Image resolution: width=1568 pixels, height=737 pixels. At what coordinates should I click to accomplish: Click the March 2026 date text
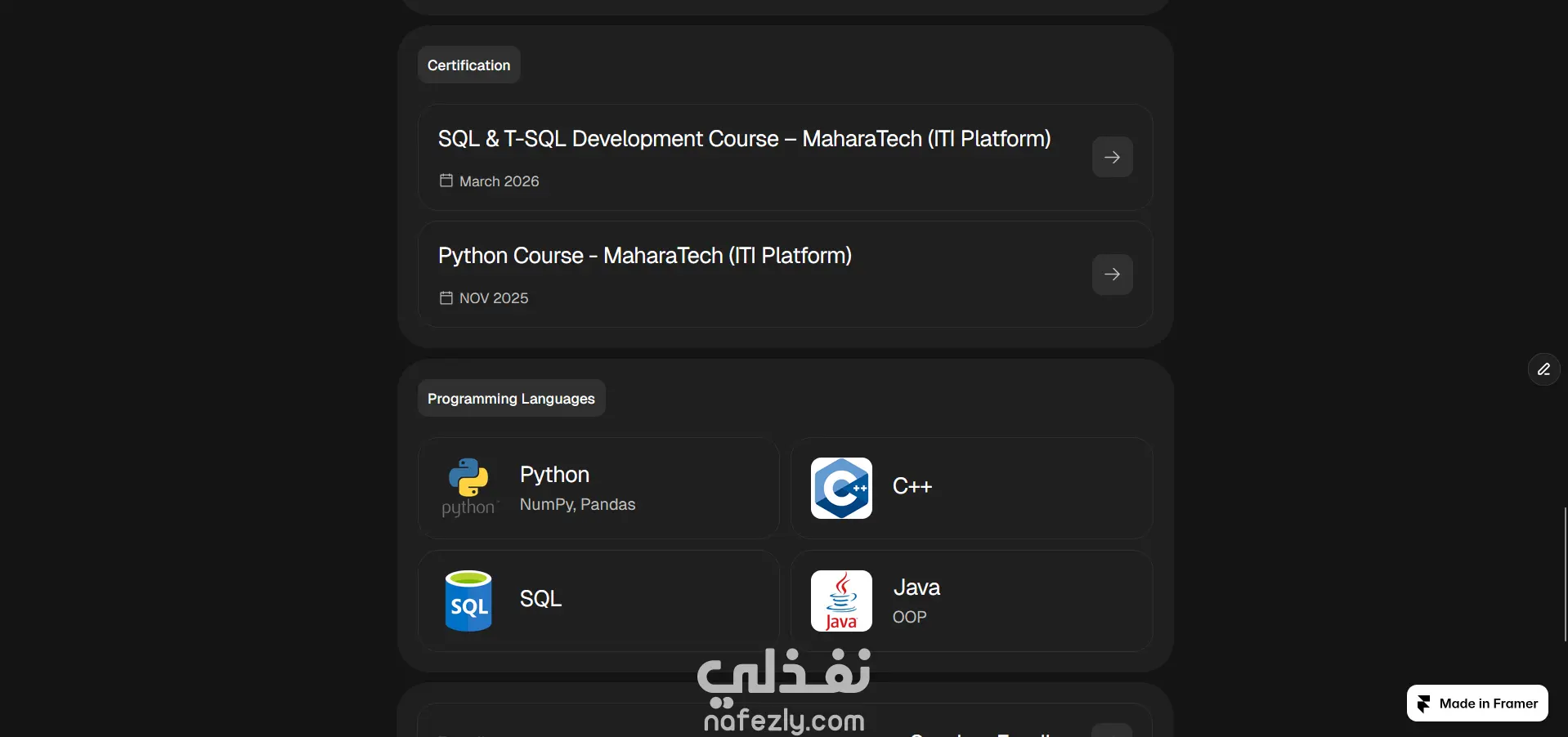pyautogui.click(x=500, y=181)
